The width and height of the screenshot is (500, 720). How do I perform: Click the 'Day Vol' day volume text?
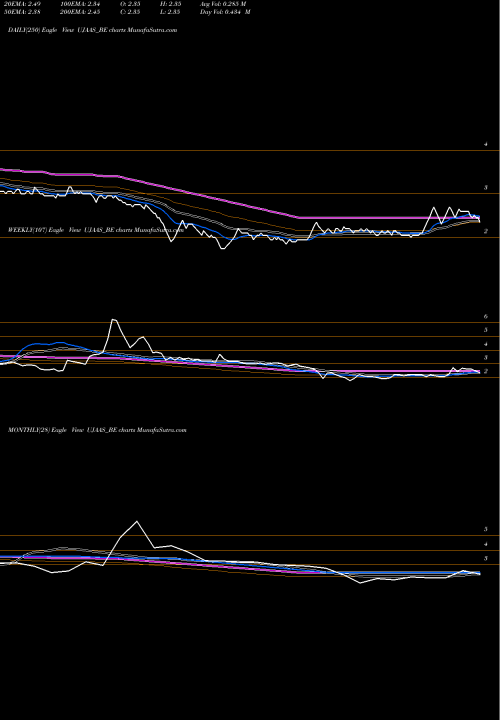(x=225, y=12)
